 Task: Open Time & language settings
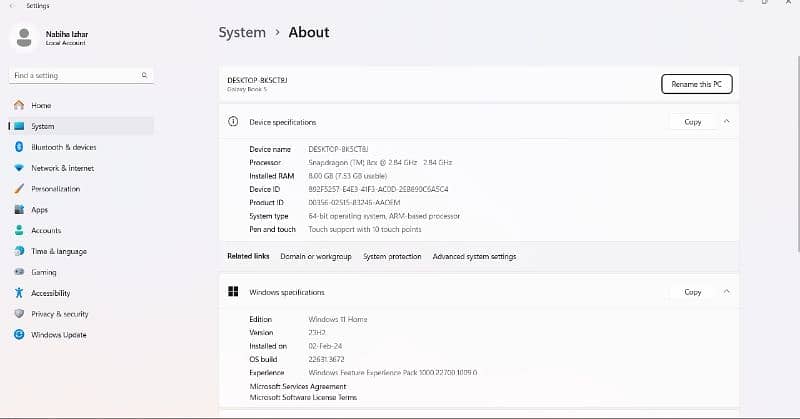coord(58,252)
